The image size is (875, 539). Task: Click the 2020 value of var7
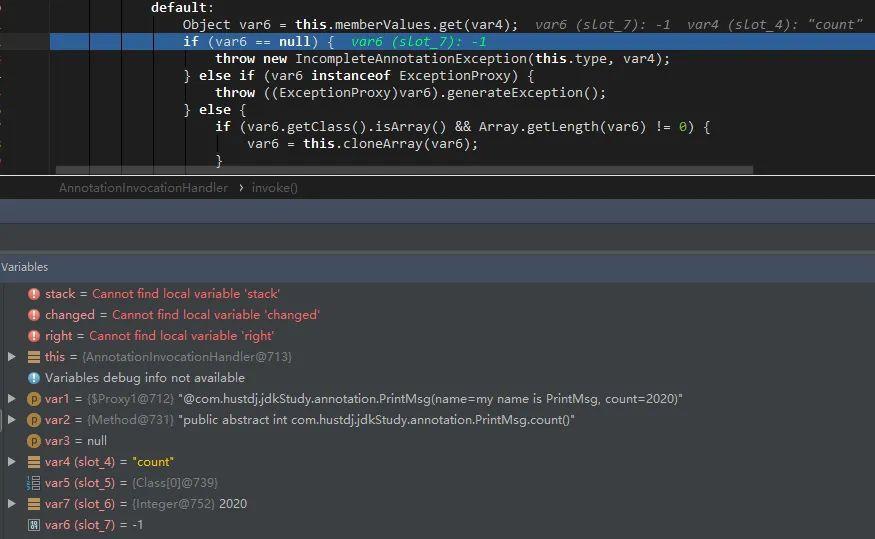(233, 504)
